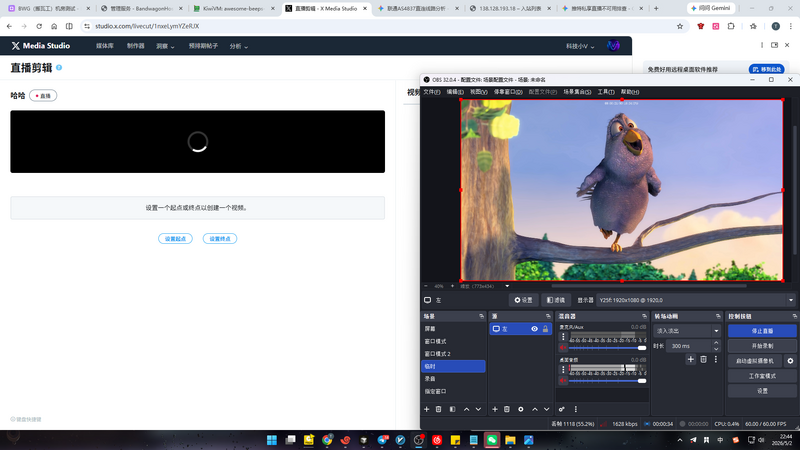The height and width of the screenshot is (450, 800).
Task: Open Windows Start button on taskbar
Action: pos(272,440)
